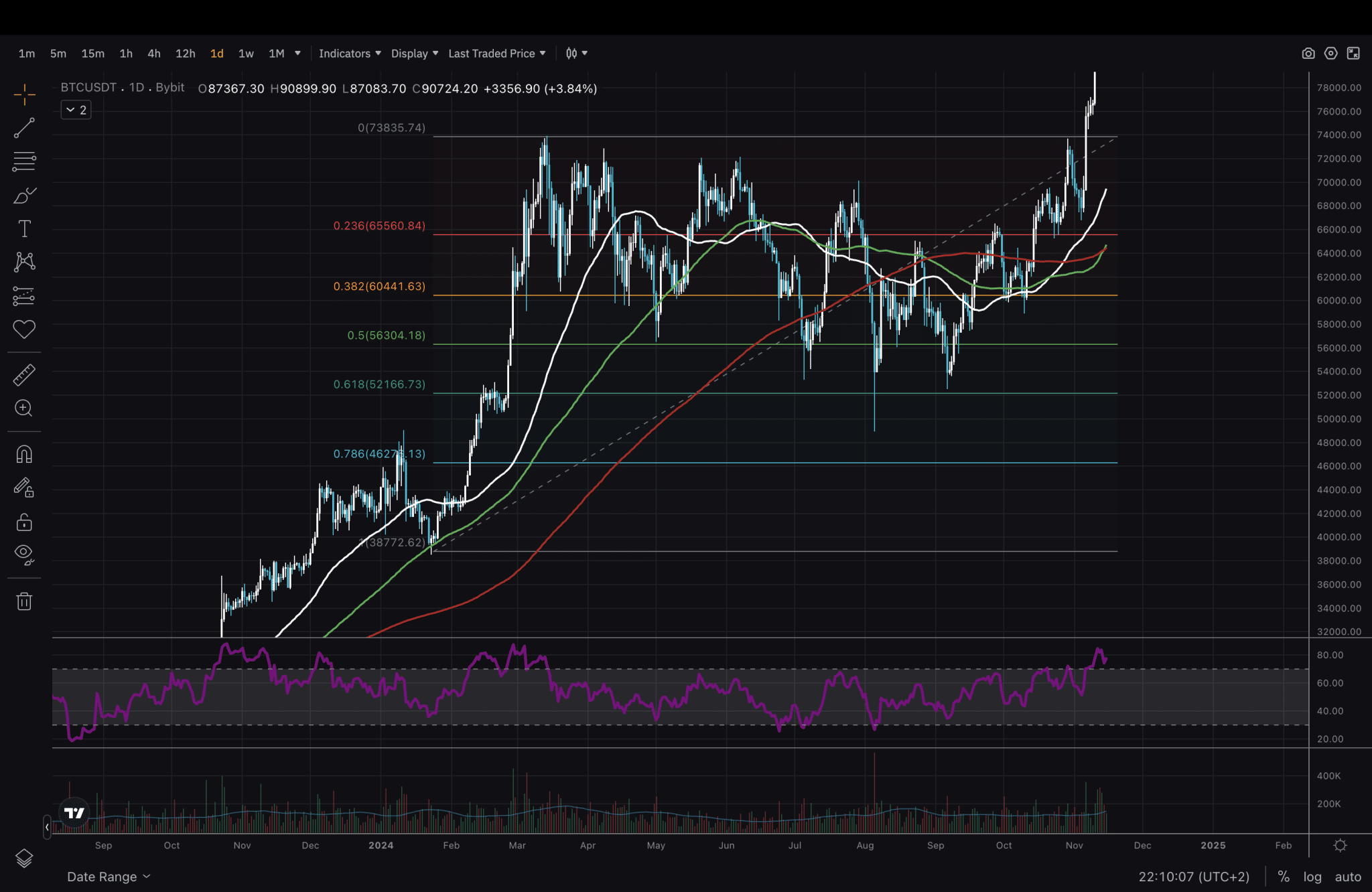Click the auto scale button
Screen dimensions: 1372x892
coord(1347,877)
